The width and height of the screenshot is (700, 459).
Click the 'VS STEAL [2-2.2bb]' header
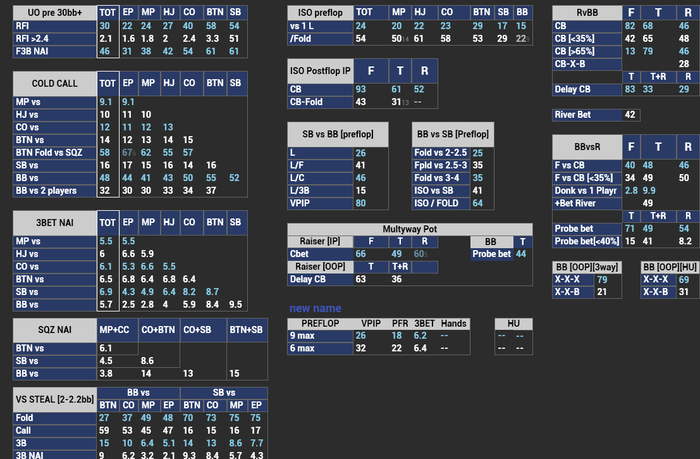coord(54,400)
